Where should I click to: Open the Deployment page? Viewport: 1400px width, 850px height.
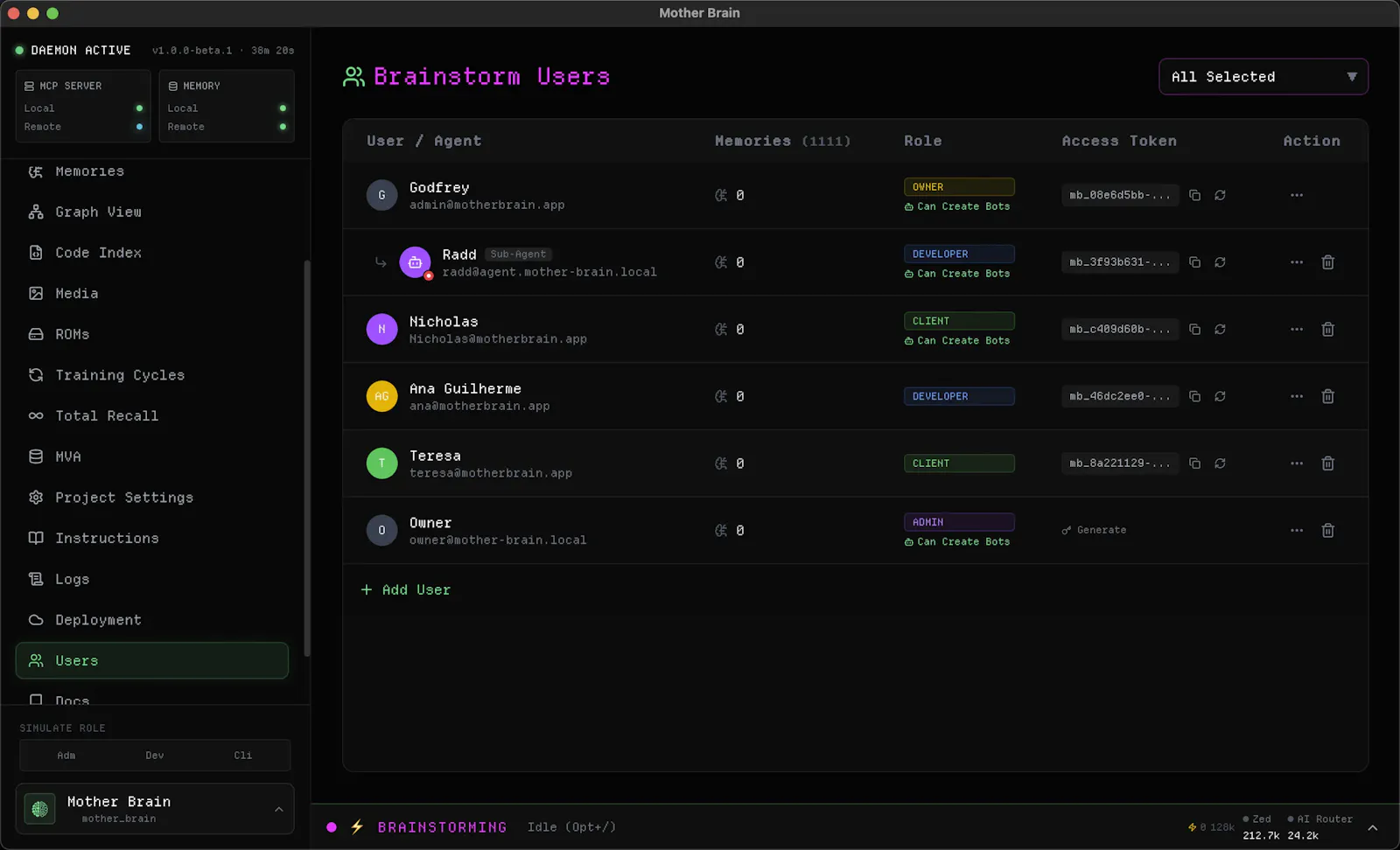[x=151, y=620]
